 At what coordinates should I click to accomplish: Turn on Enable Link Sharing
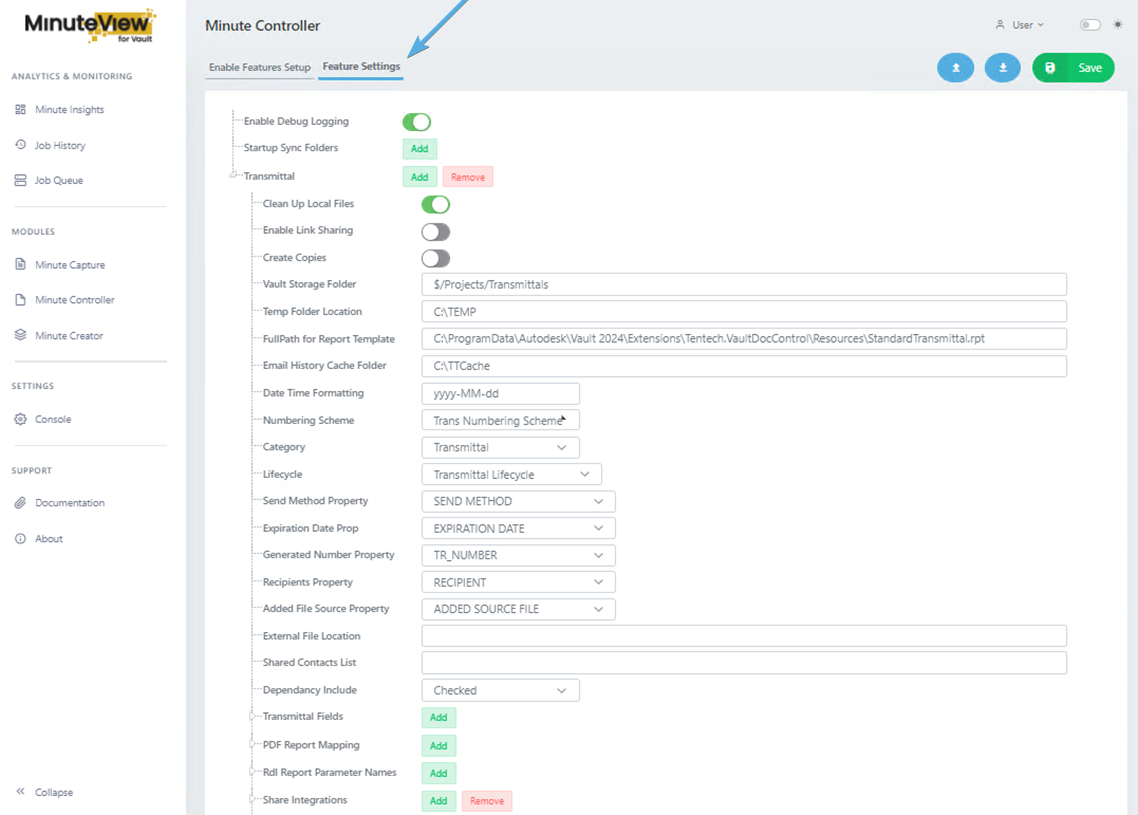(x=435, y=232)
